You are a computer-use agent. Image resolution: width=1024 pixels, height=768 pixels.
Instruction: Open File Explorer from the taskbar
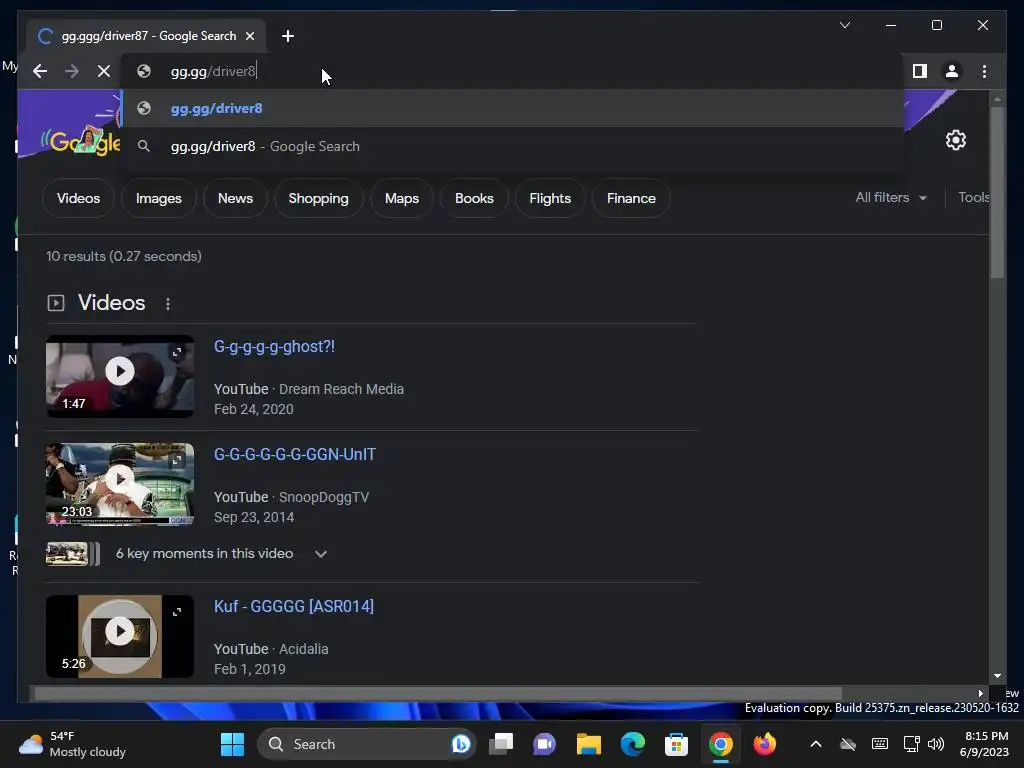click(588, 744)
